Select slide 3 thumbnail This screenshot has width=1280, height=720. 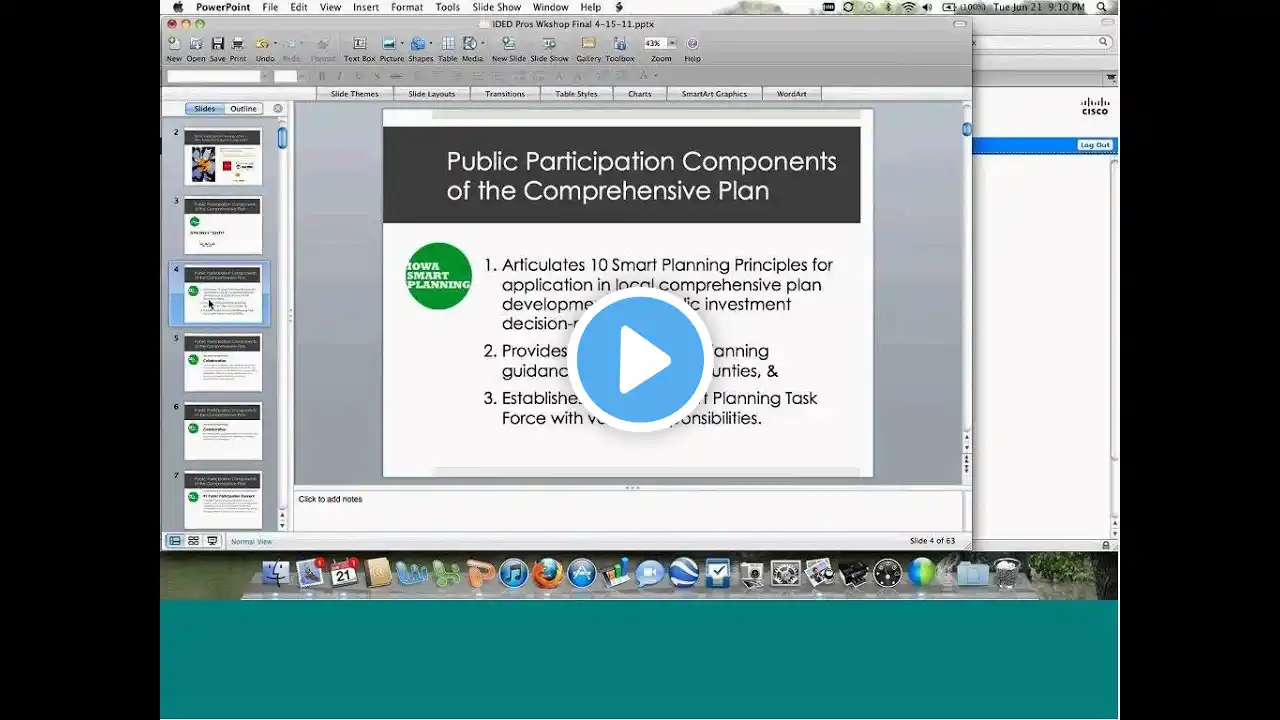point(222,225)
